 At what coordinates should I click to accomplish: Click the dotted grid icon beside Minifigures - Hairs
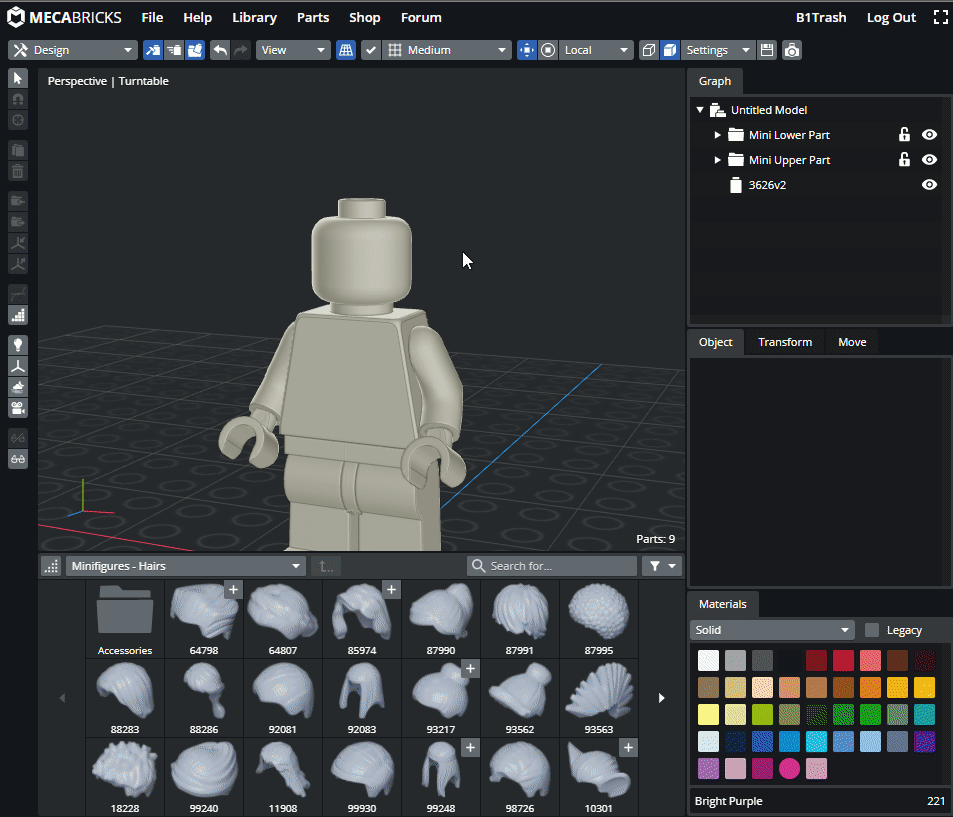point(51,566)
